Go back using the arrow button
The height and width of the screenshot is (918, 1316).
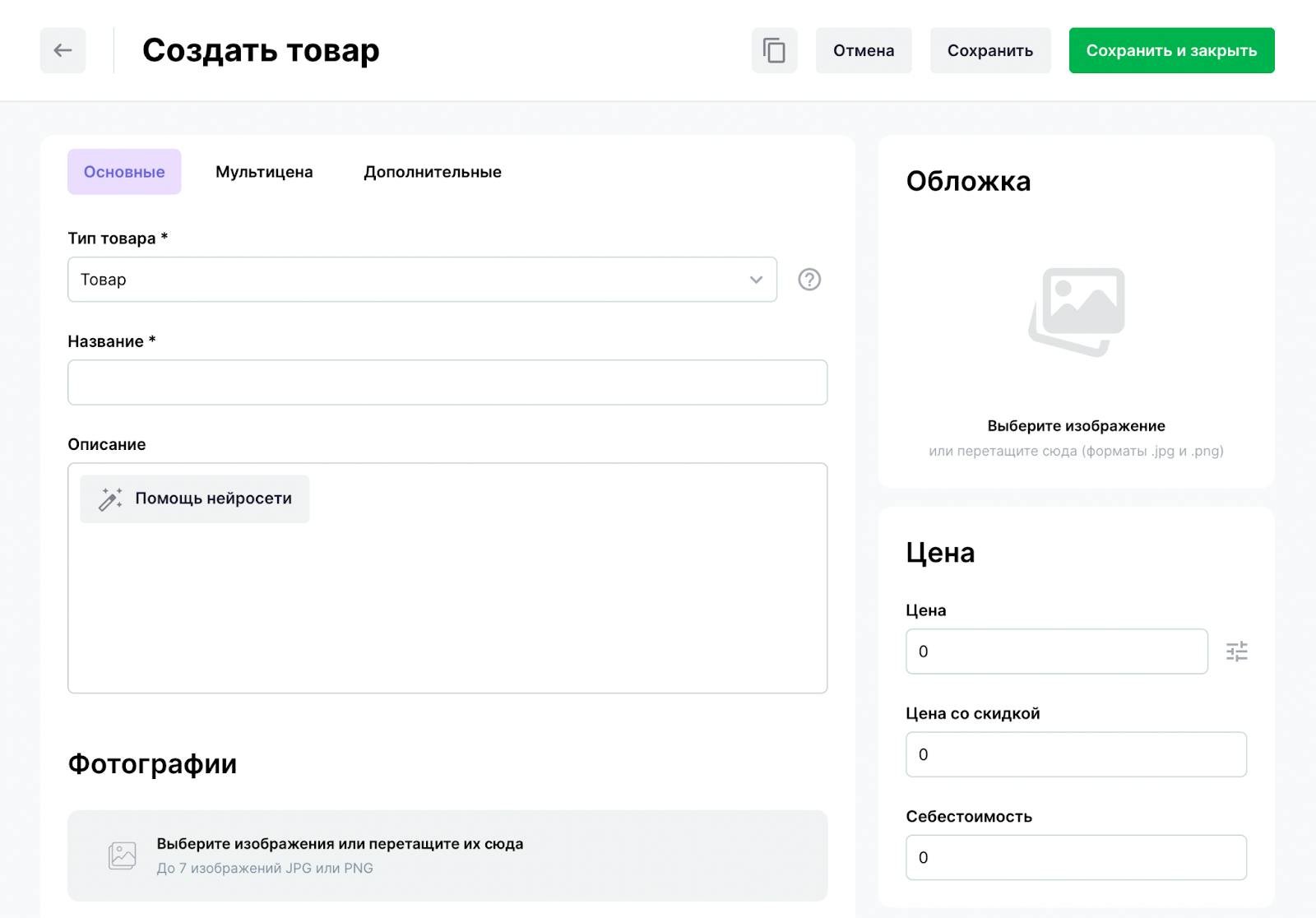coord(63,50)
